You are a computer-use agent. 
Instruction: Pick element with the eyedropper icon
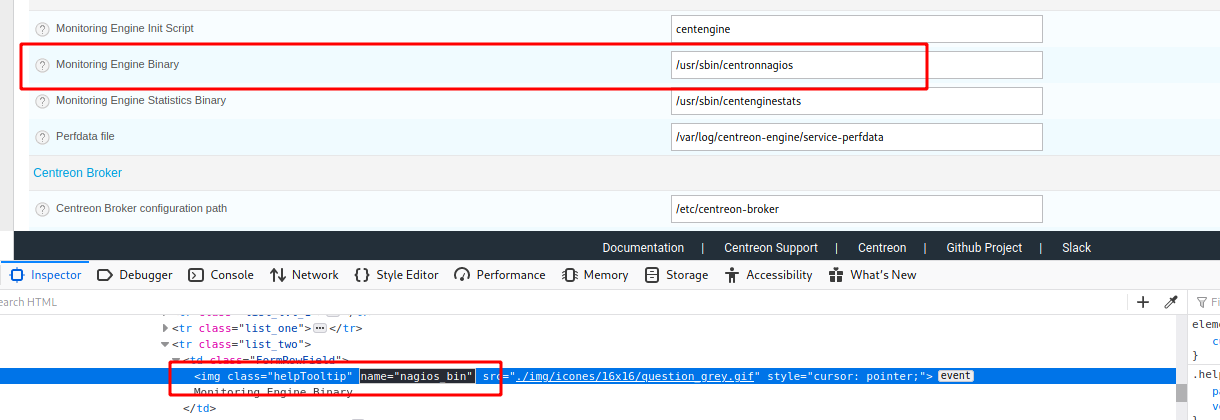[1171, 302]
